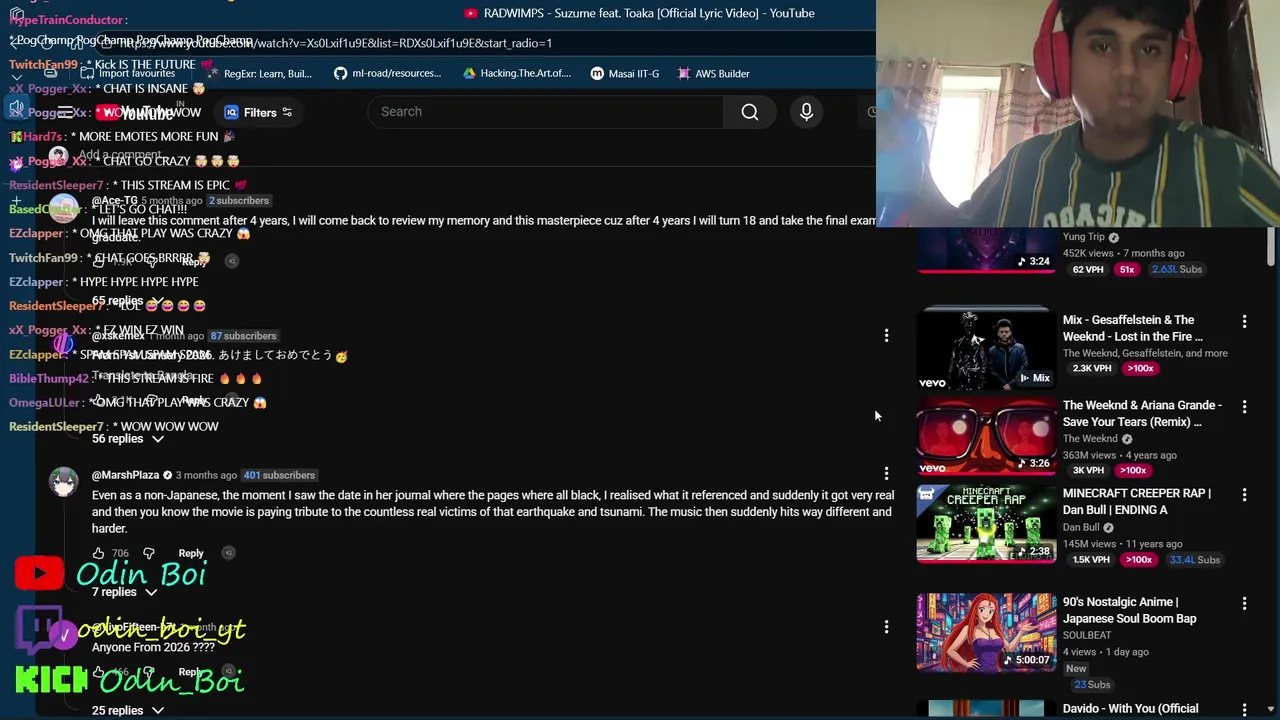The height and width of the screenshot is (720, 1280).
Task: Open the three-dot menu on the 87 subscribers comment
Action: click(886, 336)
